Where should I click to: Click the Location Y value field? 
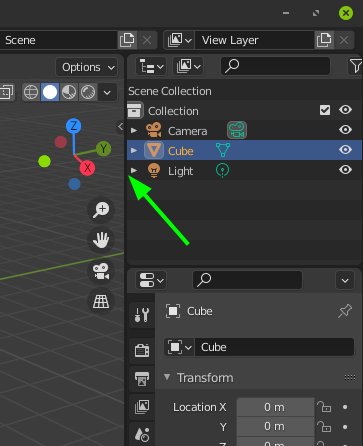click(275, 426)
